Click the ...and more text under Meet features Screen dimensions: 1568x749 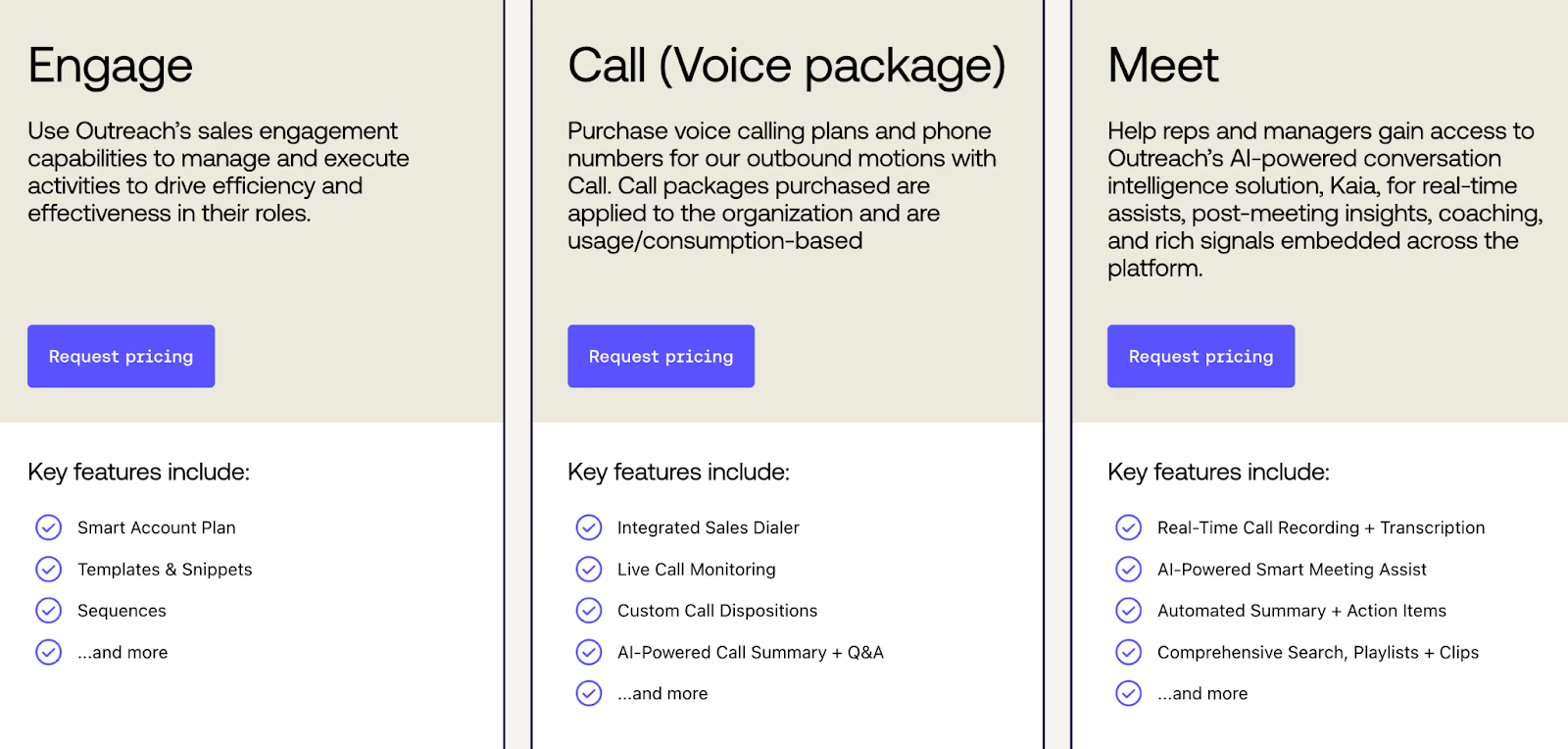(x=1202, y=694)
